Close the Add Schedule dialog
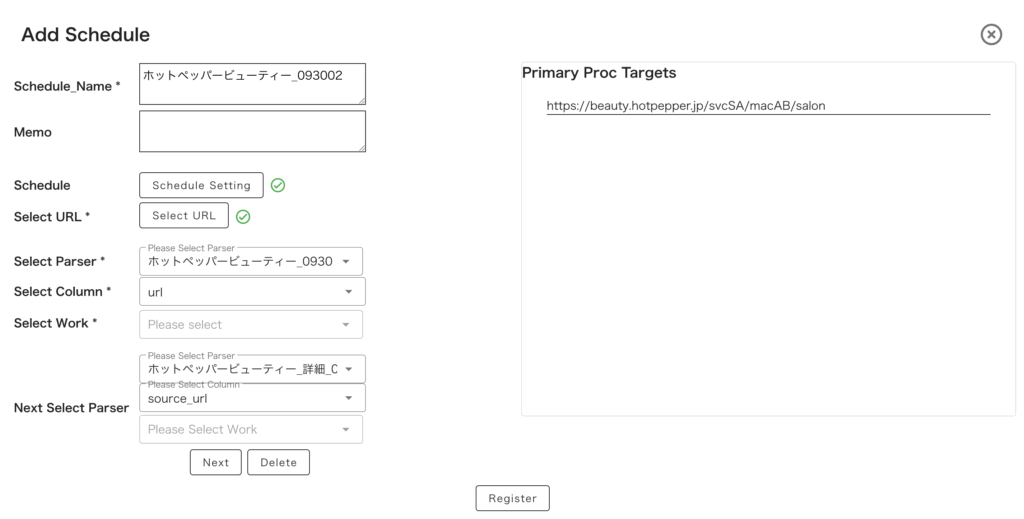The width and height of the screenshot is (1024, 519). (x=990, y=35)
